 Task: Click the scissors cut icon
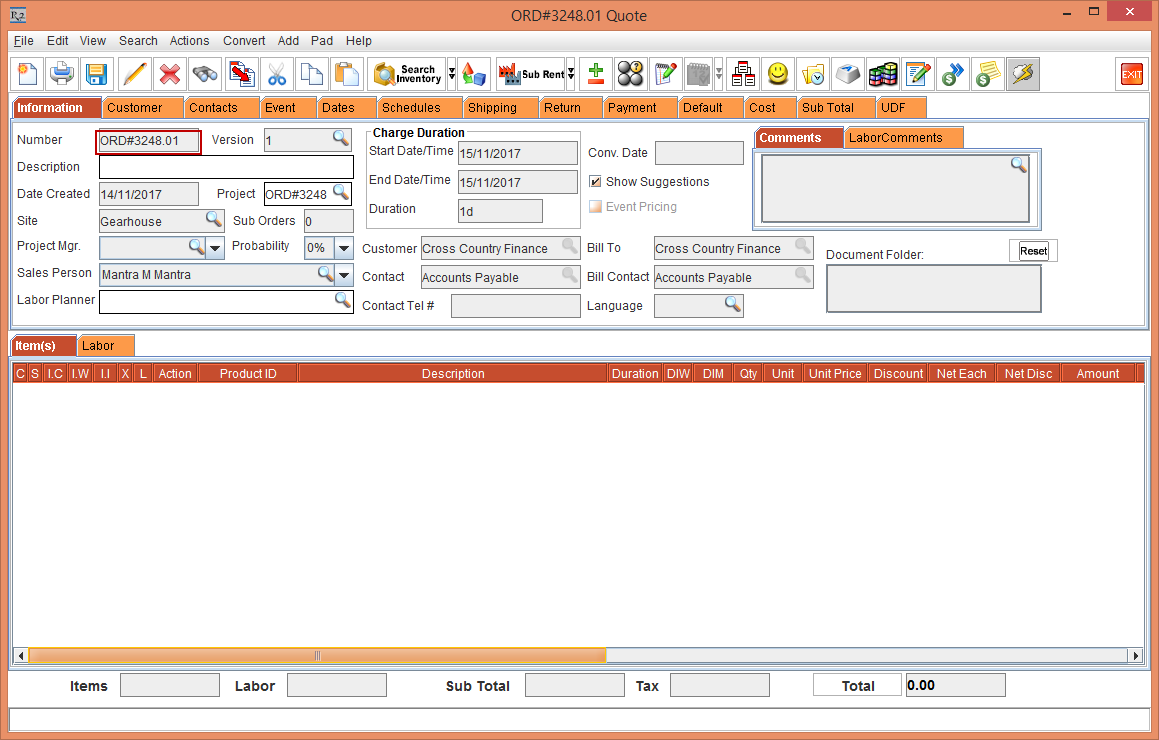277,74
